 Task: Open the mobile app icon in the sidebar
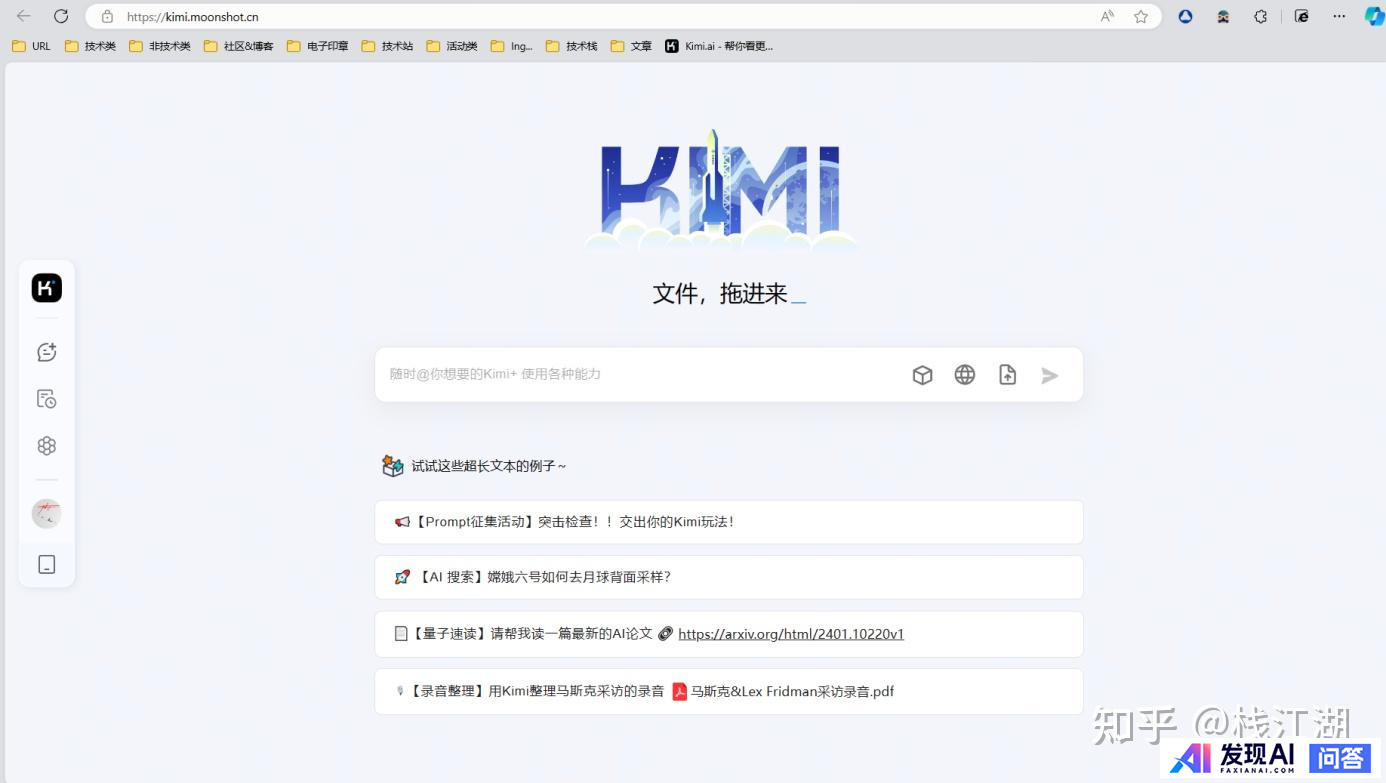pos(47,565)
